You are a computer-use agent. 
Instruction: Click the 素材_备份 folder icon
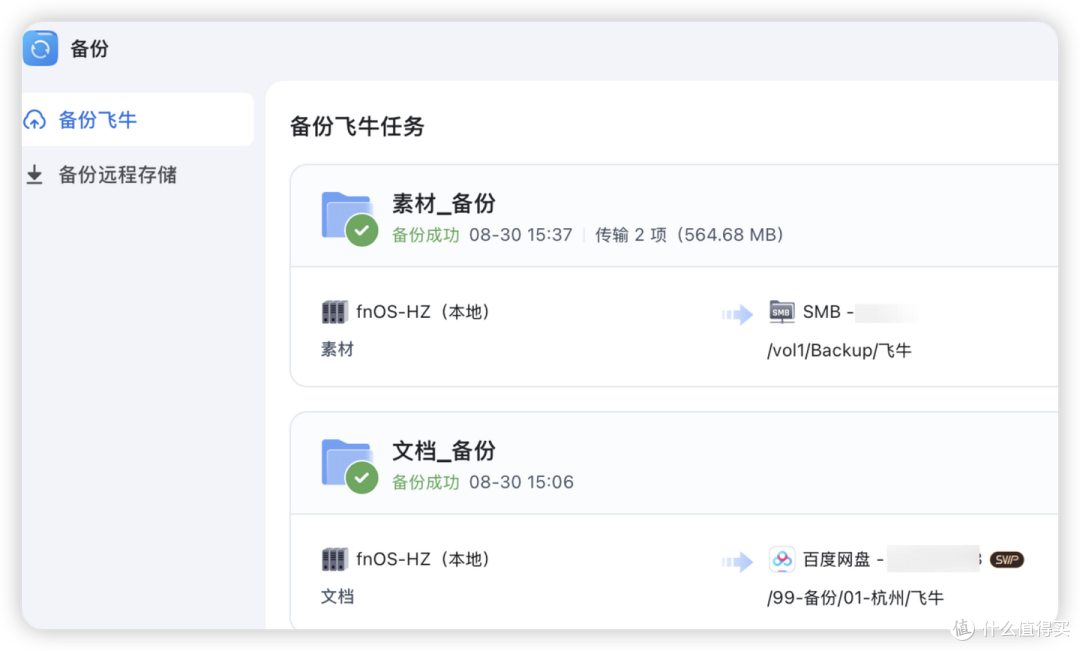pyautogui.click(x=349, y=218)
